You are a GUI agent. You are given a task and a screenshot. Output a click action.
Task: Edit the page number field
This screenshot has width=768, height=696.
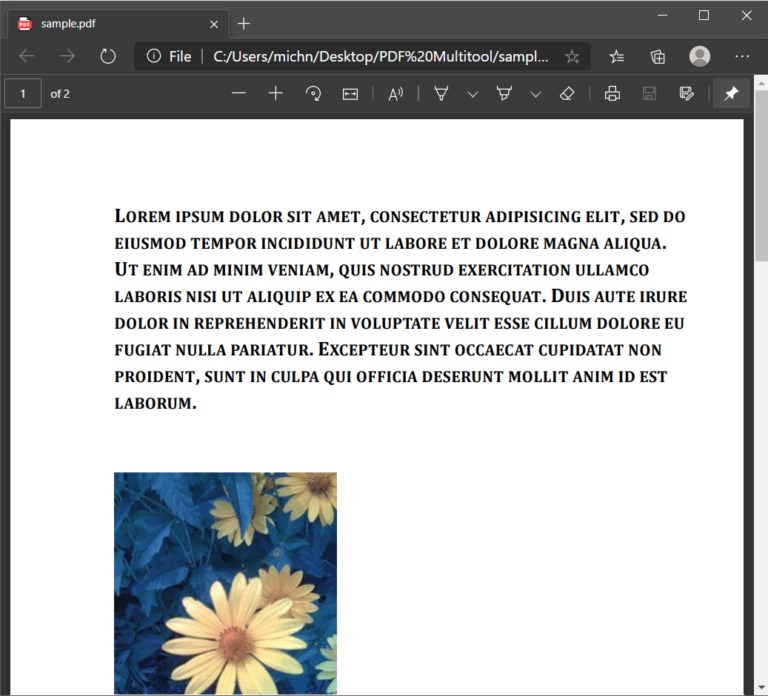coord(23,94)
